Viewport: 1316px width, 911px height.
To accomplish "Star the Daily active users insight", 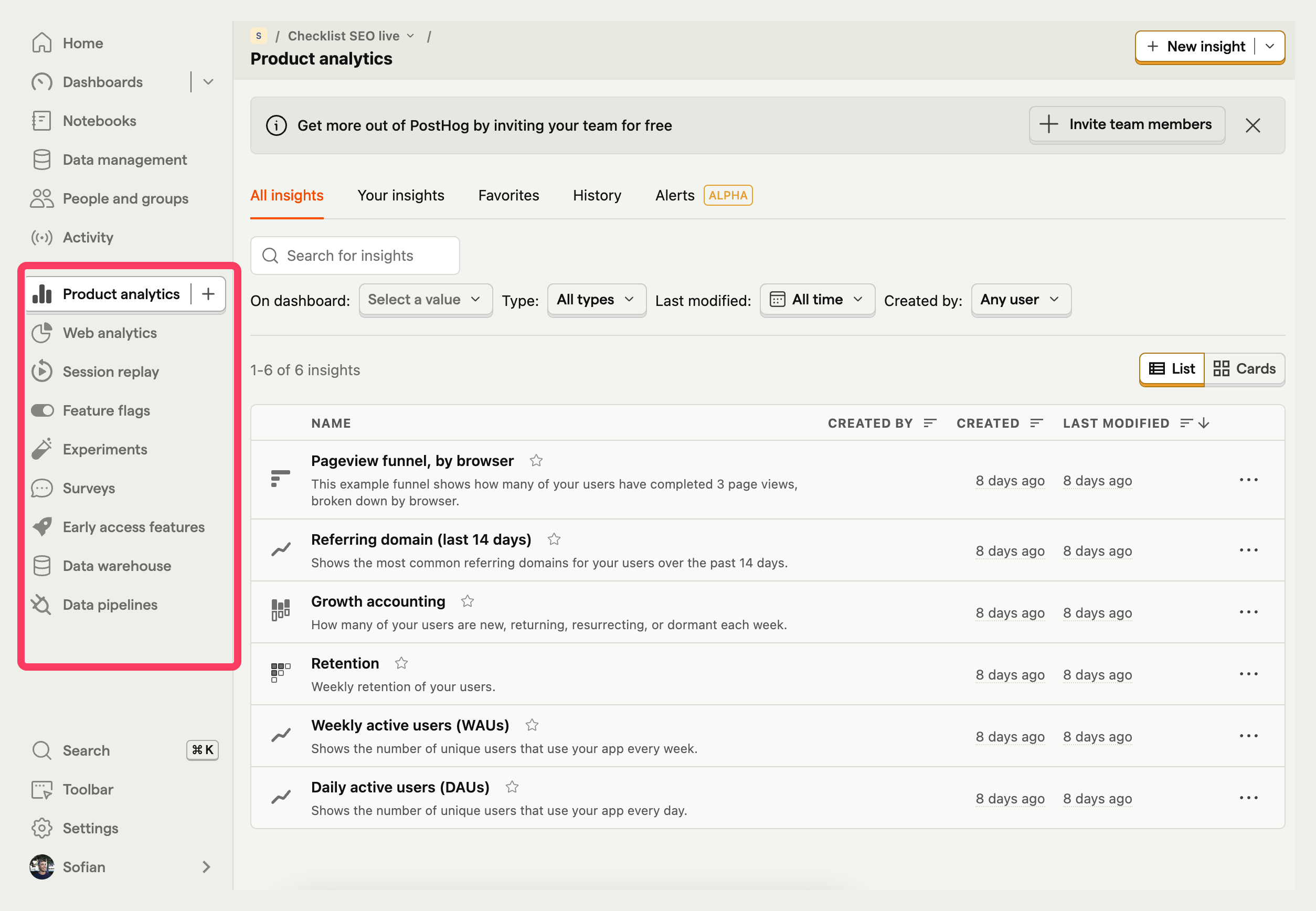I will [x=512, y=787].
